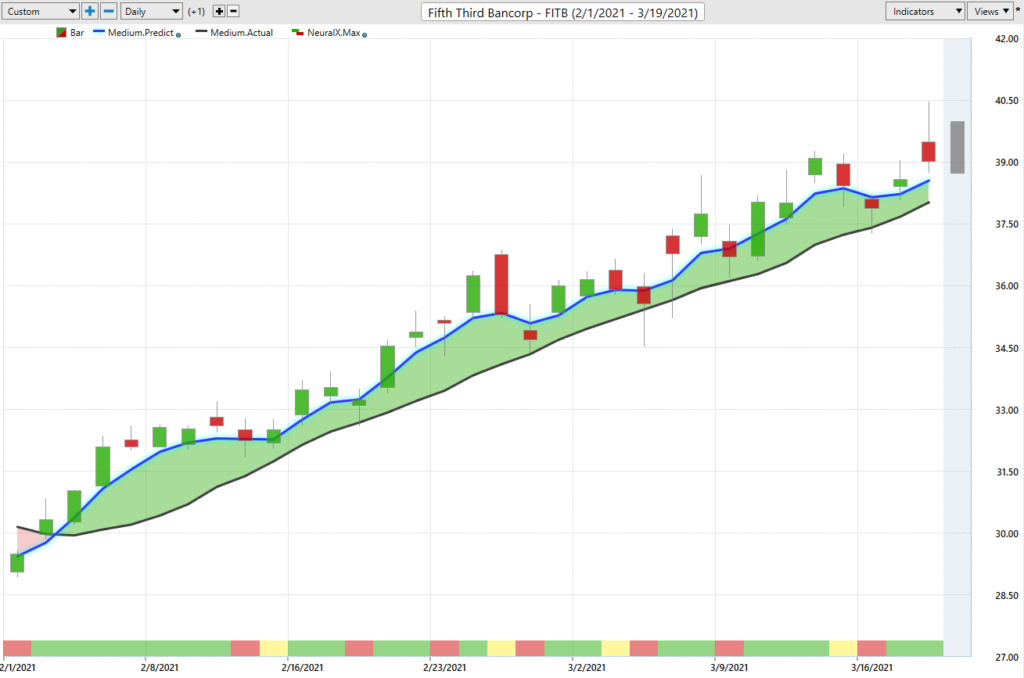This screenshot has width=1024, height=678.
Task: Click the 40.50 price axis label
Action: 1006,101
